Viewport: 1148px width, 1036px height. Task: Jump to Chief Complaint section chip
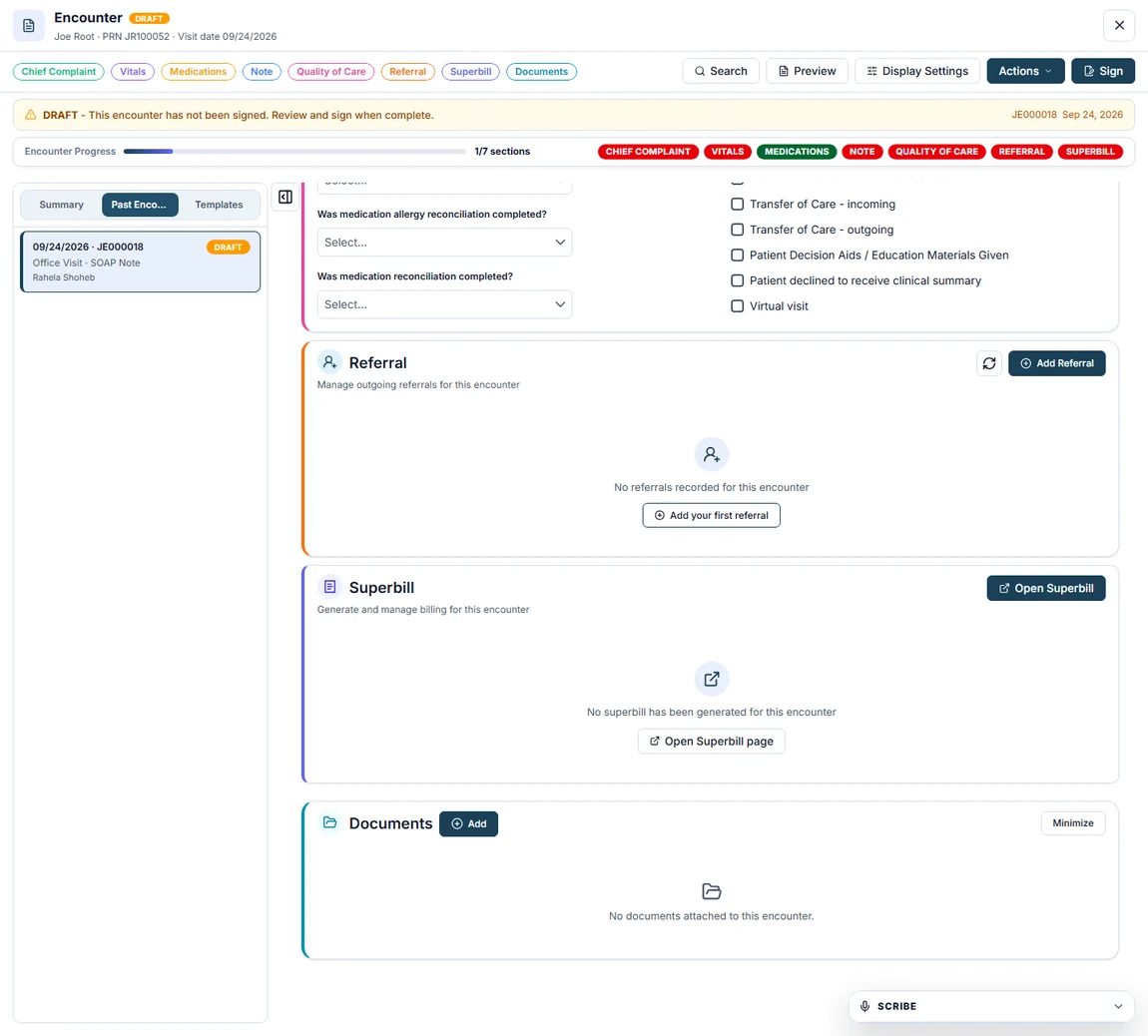pos(59,72)
